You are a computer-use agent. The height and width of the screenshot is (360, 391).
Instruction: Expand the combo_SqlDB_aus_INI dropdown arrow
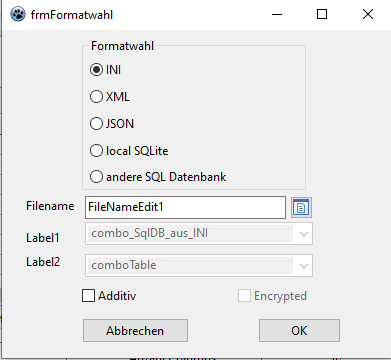point(304,234)
